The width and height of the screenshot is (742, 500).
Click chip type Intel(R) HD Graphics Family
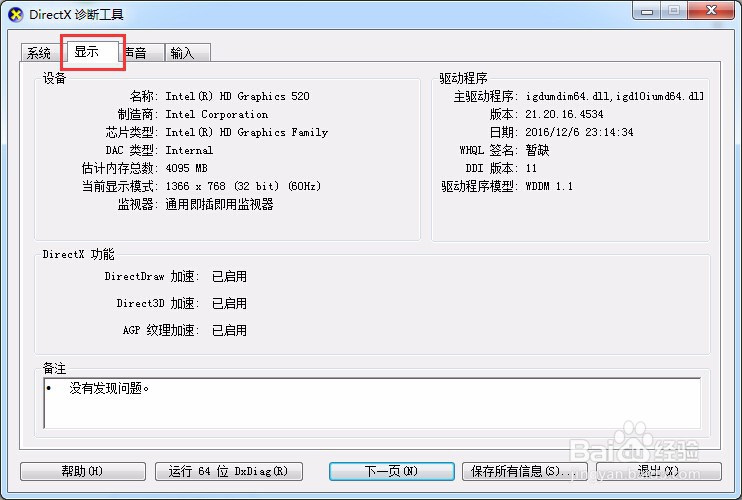pos(247,132)
